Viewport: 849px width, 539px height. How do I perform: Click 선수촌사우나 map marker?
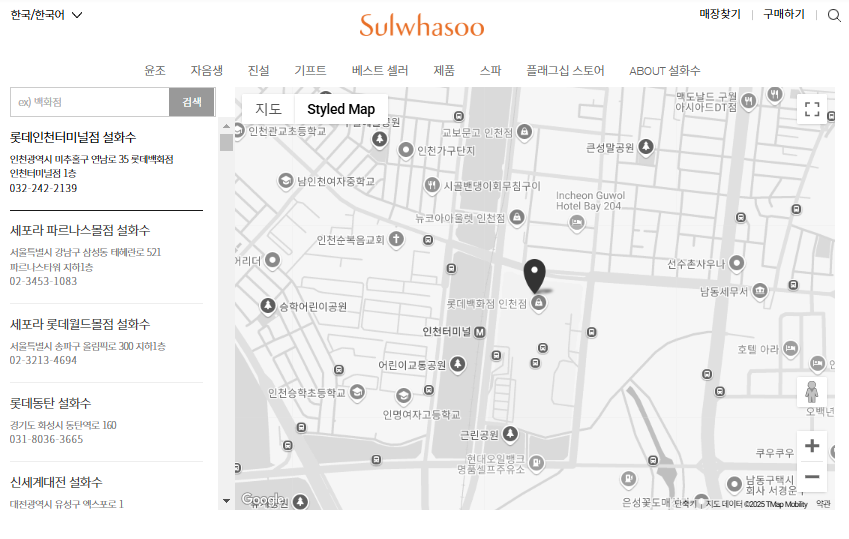(x=736, y=263)
